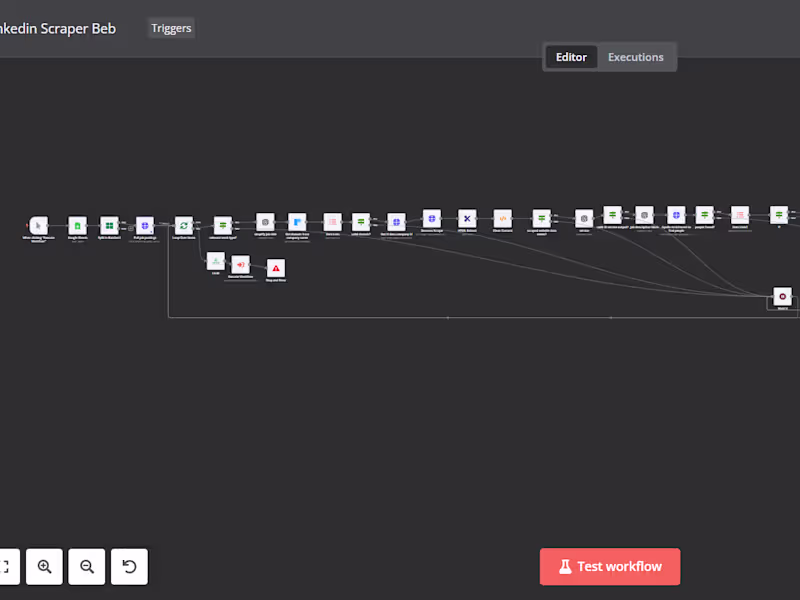800x600 pixels.
Task: Open the "Pull job postings" node
Action: pyautogui.click(x=144, y=226)
